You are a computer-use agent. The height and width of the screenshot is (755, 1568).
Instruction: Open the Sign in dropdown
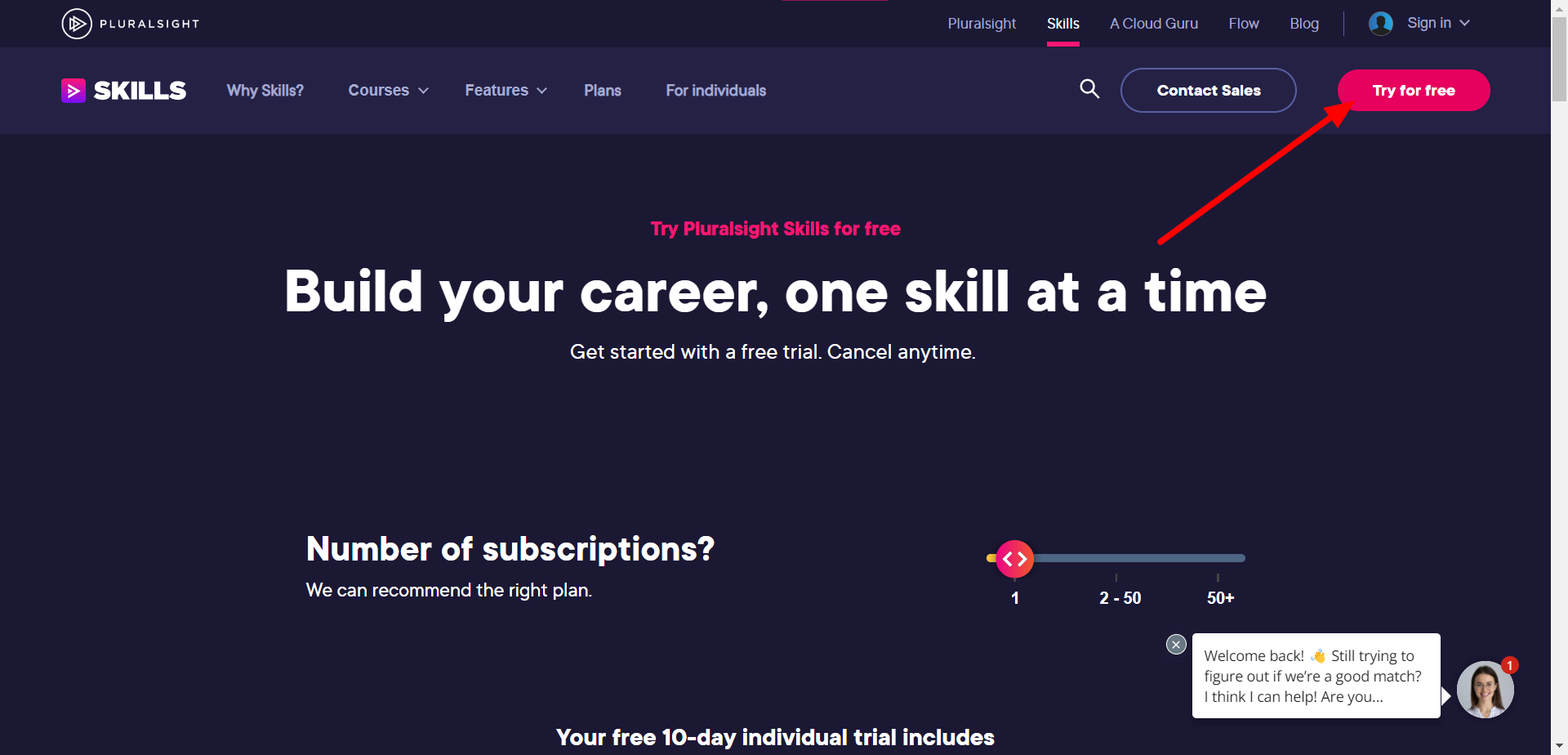tap(1438, 24)
